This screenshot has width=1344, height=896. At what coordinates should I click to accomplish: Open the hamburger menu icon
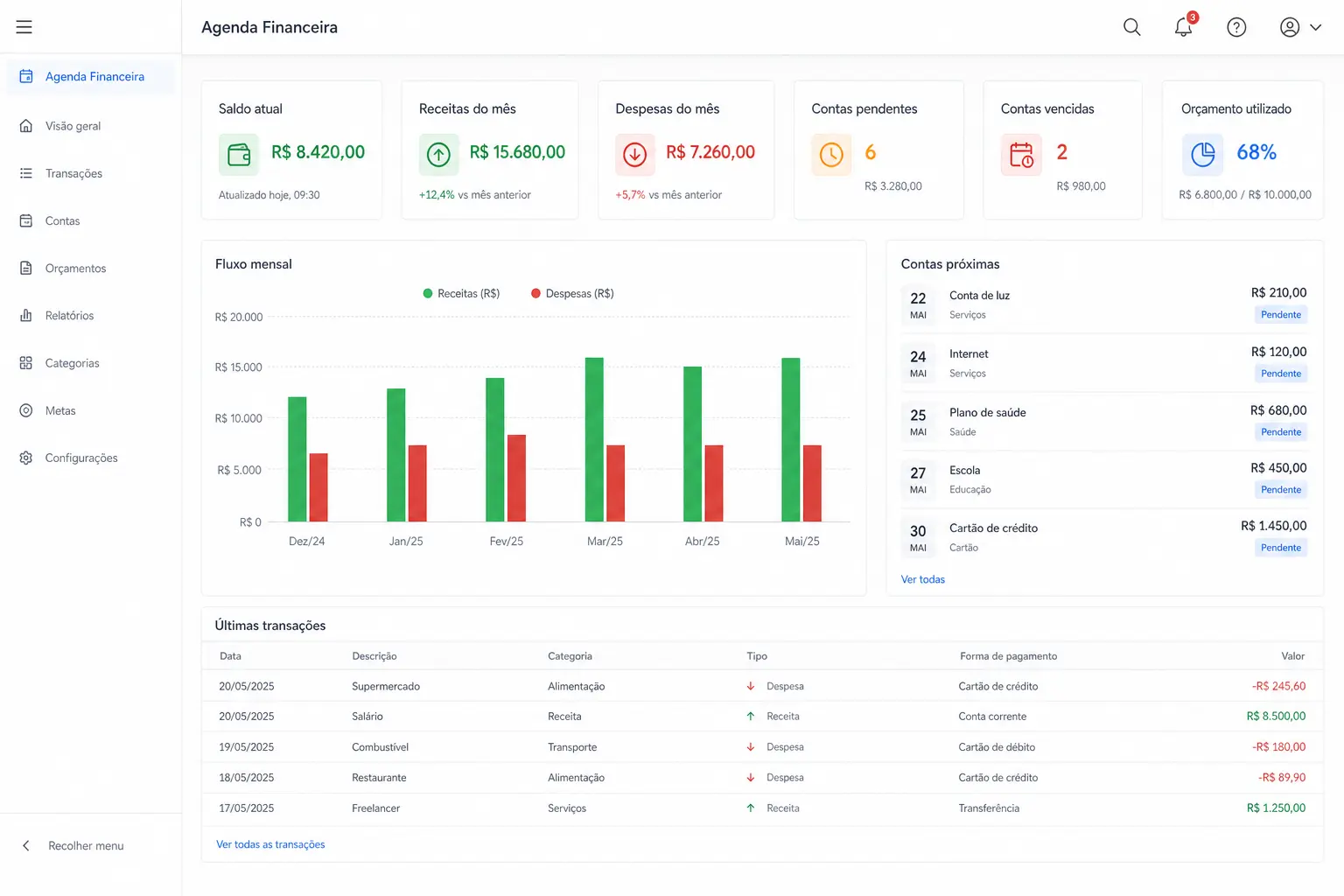pyautogui.click(x=24, y=27)
